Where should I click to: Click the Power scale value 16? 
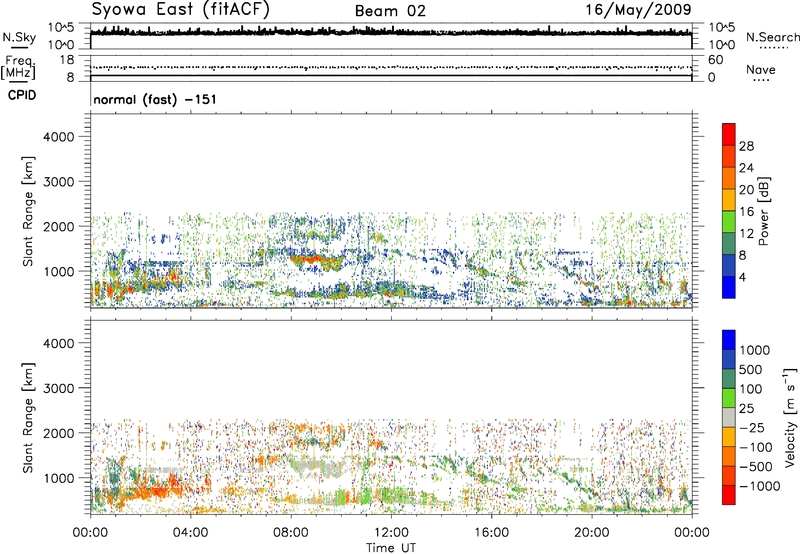tap(746, 212)
